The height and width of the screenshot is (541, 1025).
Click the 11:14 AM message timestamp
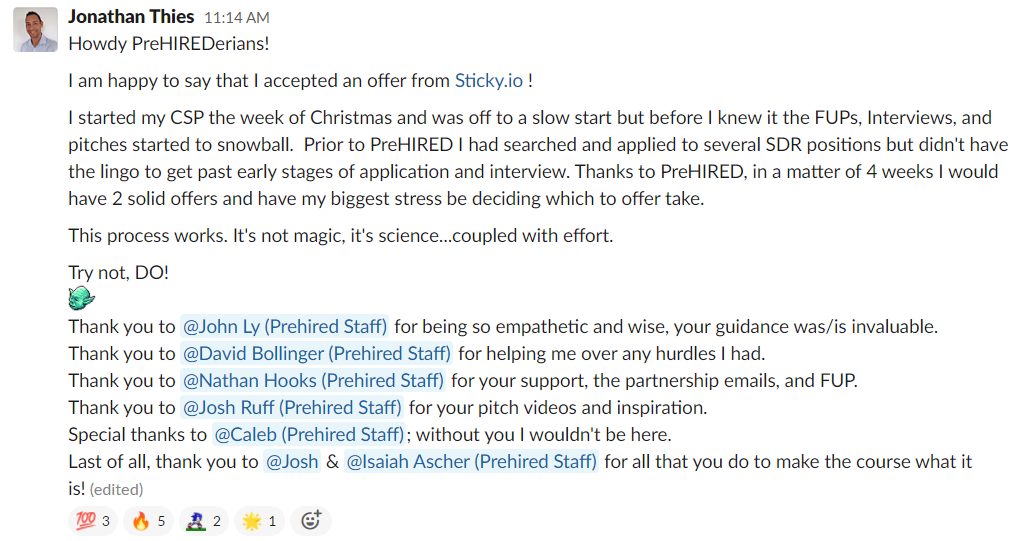point(236,18)
